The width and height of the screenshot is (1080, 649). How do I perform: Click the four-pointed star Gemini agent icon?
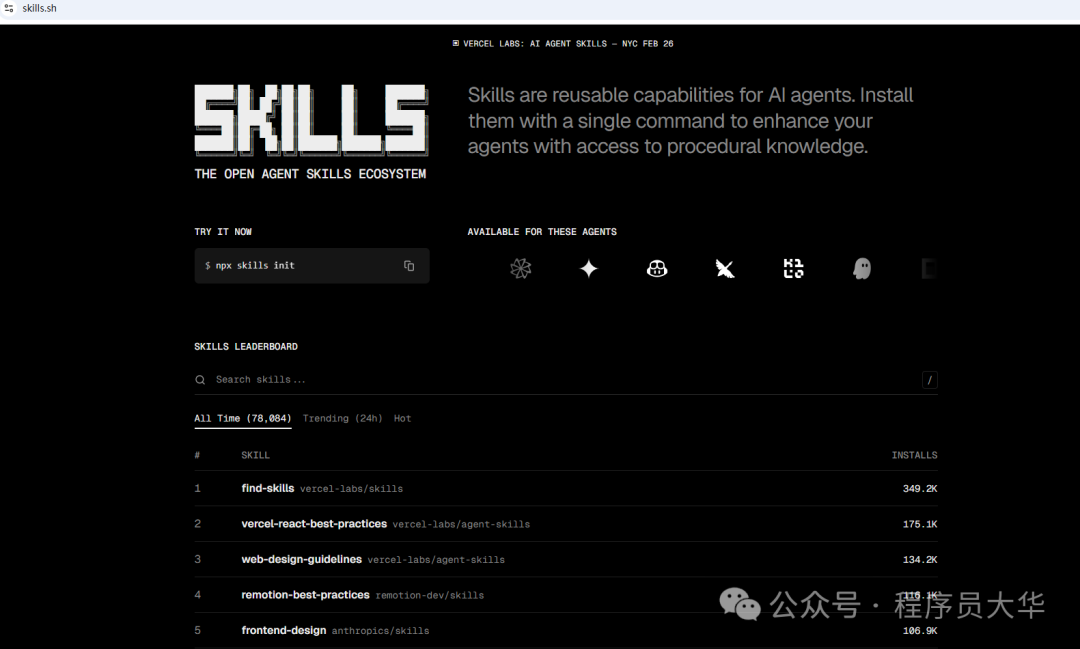589,268
